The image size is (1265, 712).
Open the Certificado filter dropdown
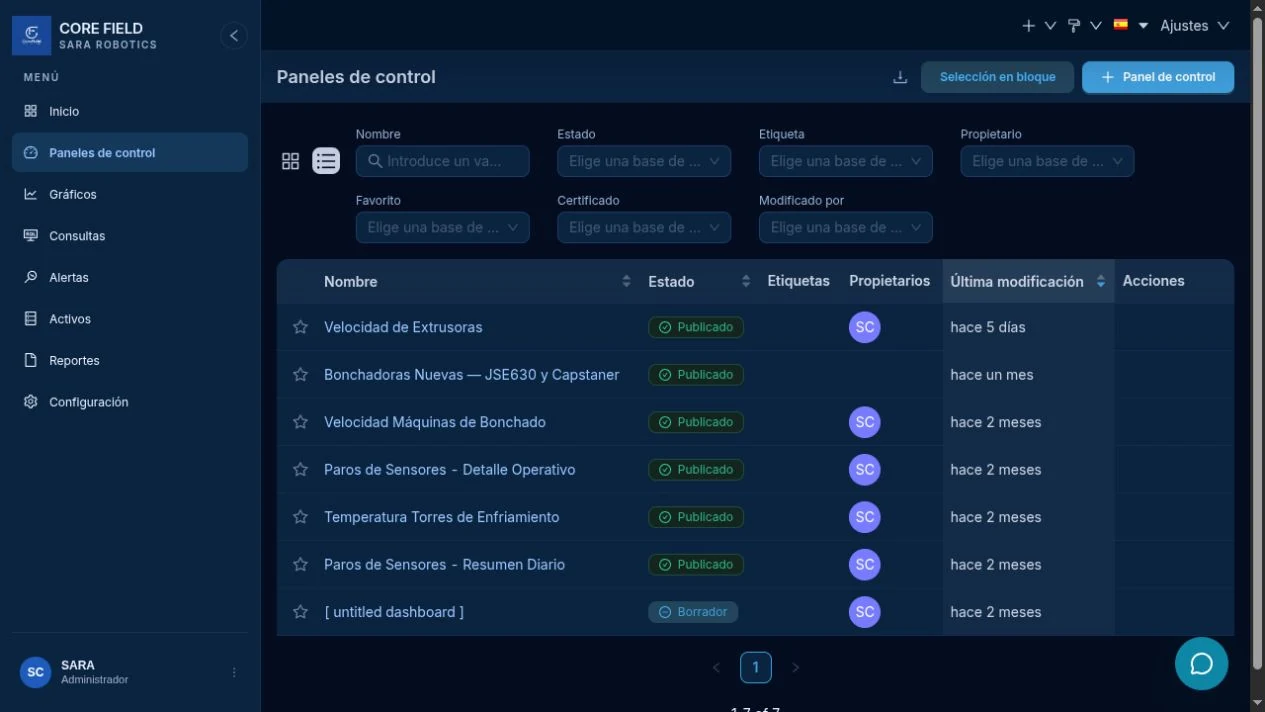pyautogui.click(x=644, y=228)
